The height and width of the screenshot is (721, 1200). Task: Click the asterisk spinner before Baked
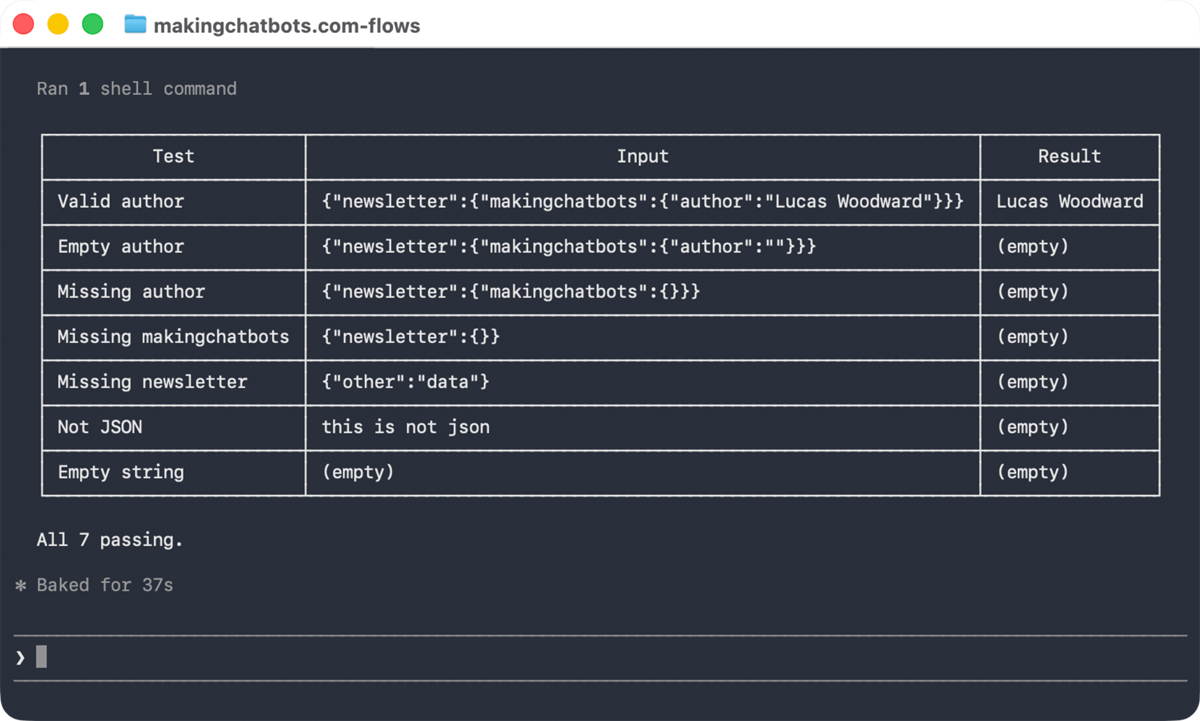(x=20, y=585)
